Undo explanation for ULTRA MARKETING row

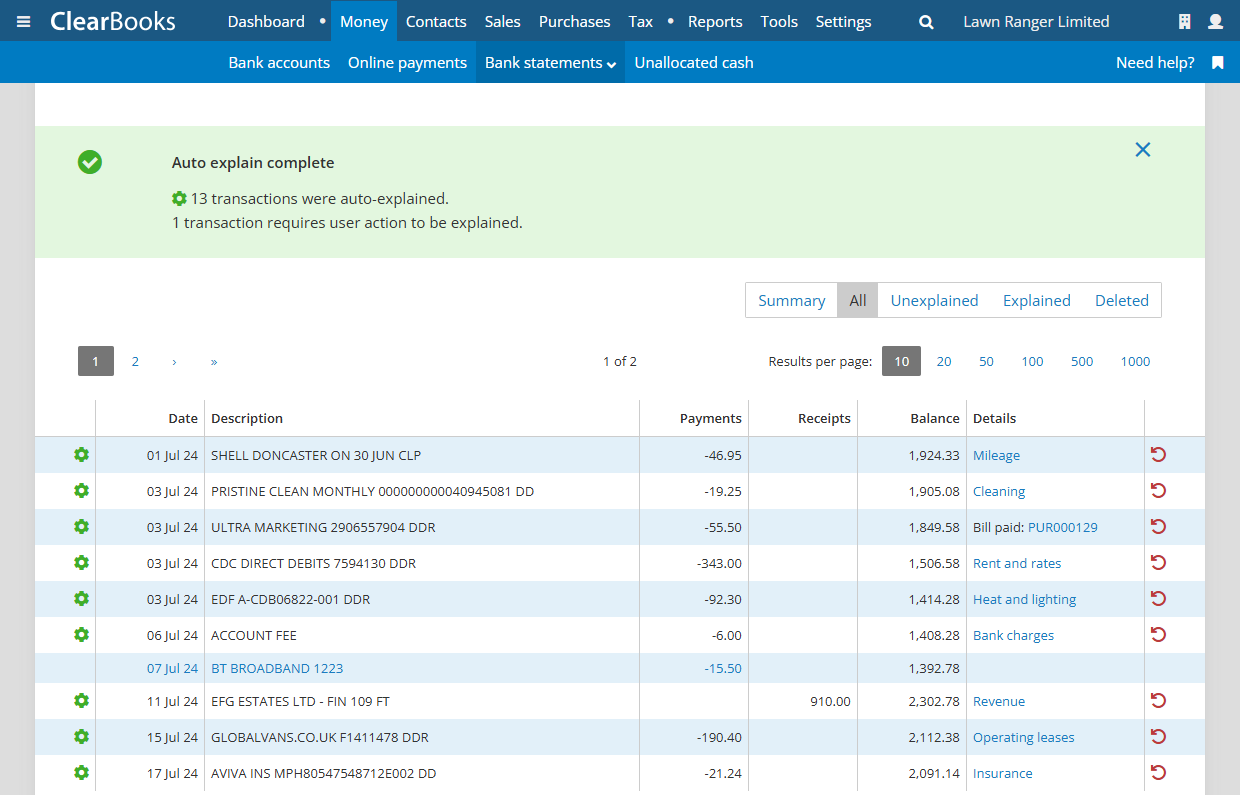(1158, 527)
